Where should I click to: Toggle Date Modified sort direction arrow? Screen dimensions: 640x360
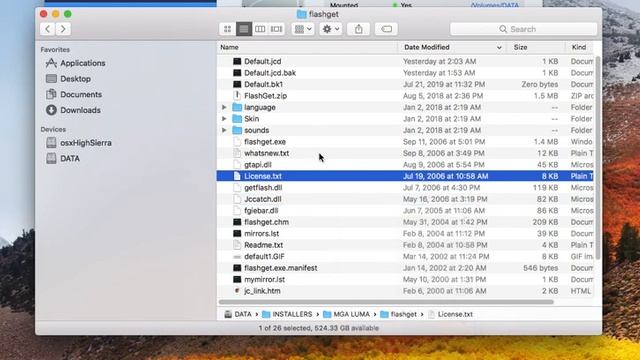(499, 48)
